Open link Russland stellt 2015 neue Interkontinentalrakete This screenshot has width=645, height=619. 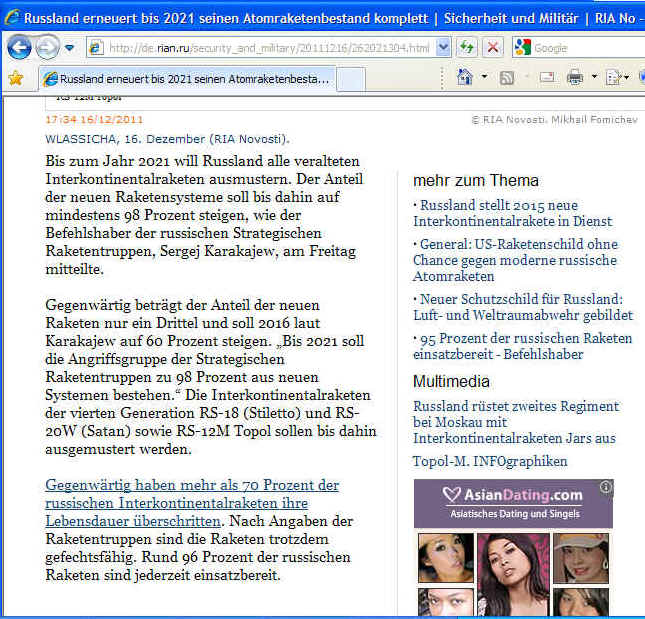[x=513, y=213]
